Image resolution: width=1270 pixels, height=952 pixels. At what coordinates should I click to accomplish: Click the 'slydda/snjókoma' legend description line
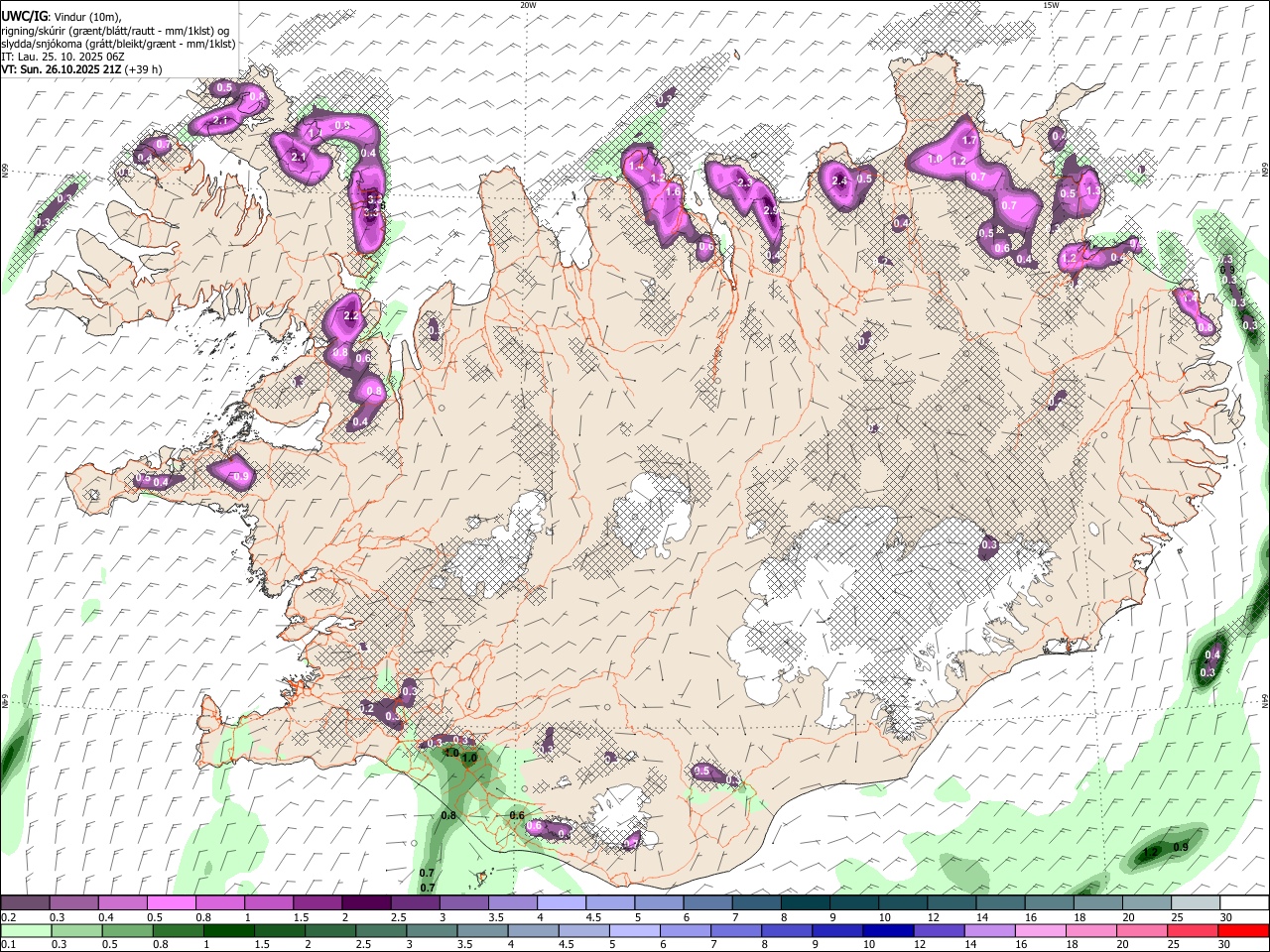pyautogui.click(x=118, y=44)
